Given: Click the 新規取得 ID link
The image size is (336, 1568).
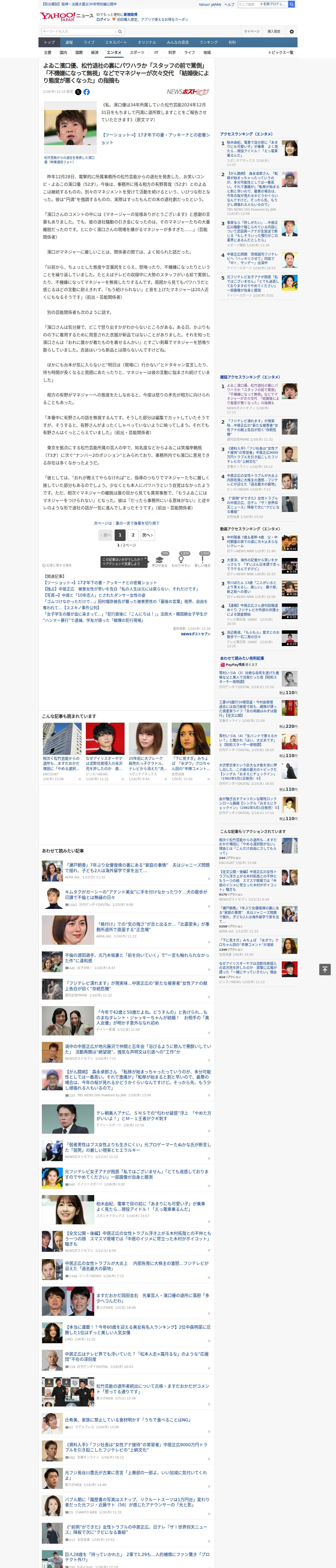Looking at the screenshot, I should pyautogui.click(x=131, y=14).
